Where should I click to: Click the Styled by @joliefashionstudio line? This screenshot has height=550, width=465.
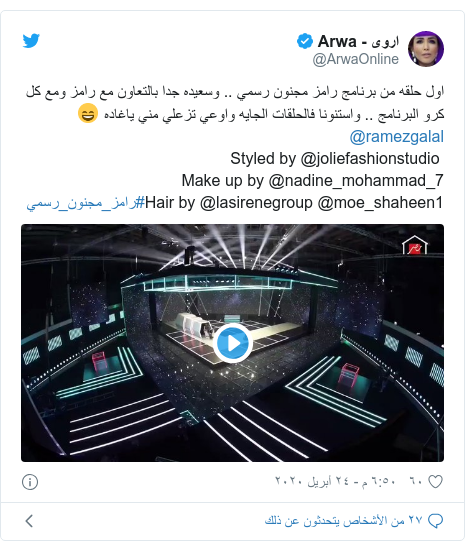pyautogui.click(x=335, y=159)
